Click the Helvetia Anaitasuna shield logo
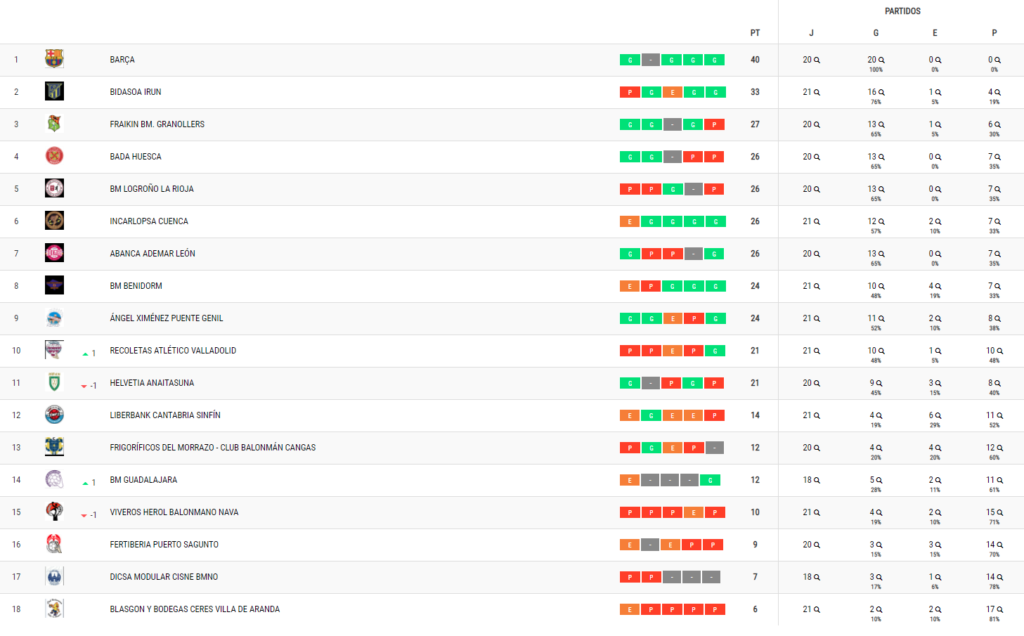 pyautogui.click(x=54, y=382)
